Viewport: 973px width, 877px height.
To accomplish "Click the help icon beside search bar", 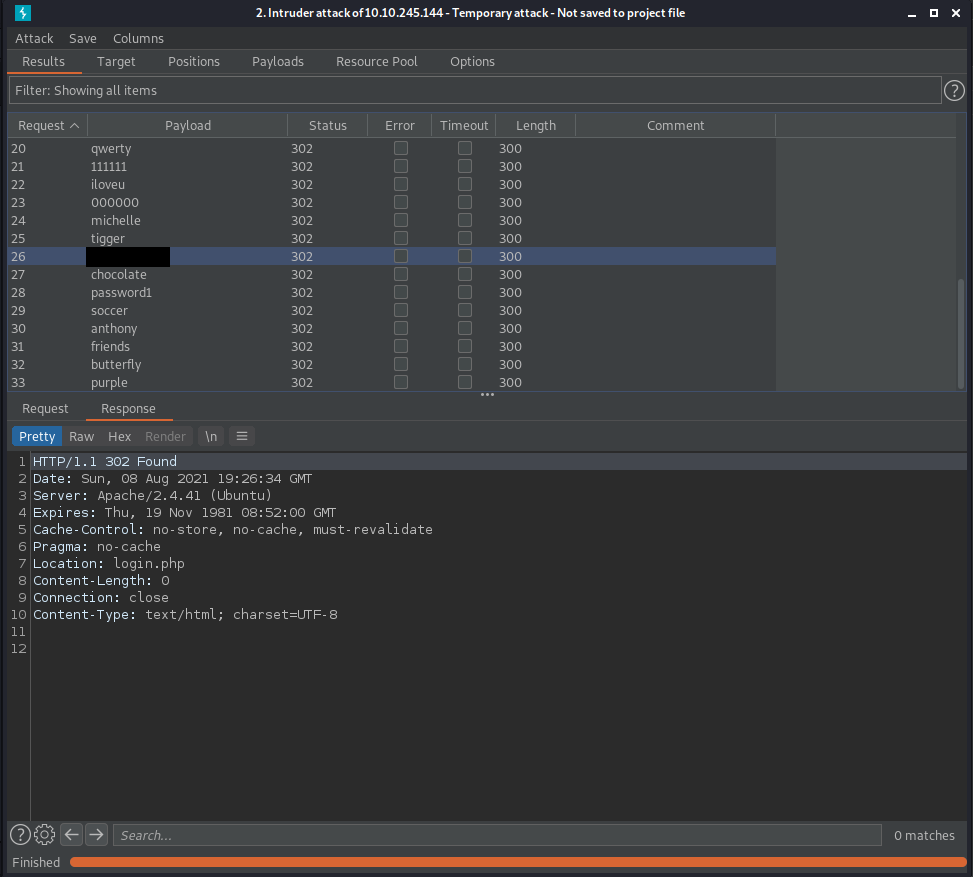I will 20,835.
